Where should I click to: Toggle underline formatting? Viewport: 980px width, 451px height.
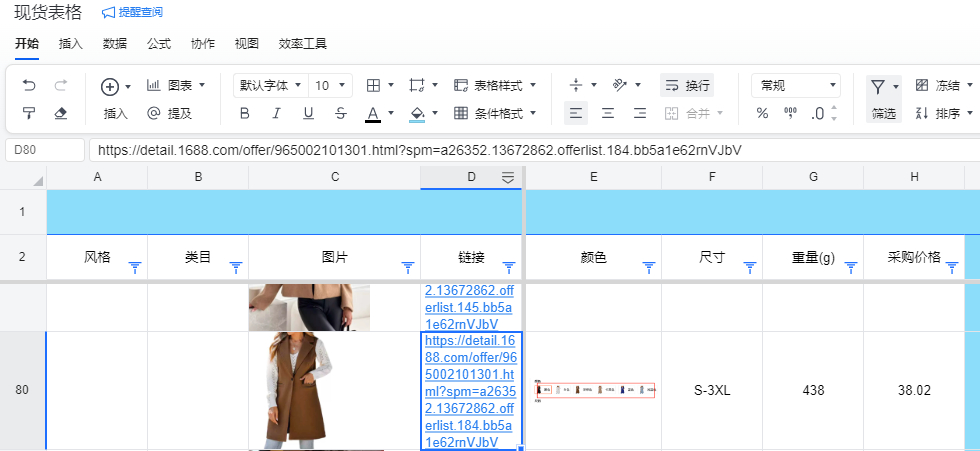click(x=308, y=113)
